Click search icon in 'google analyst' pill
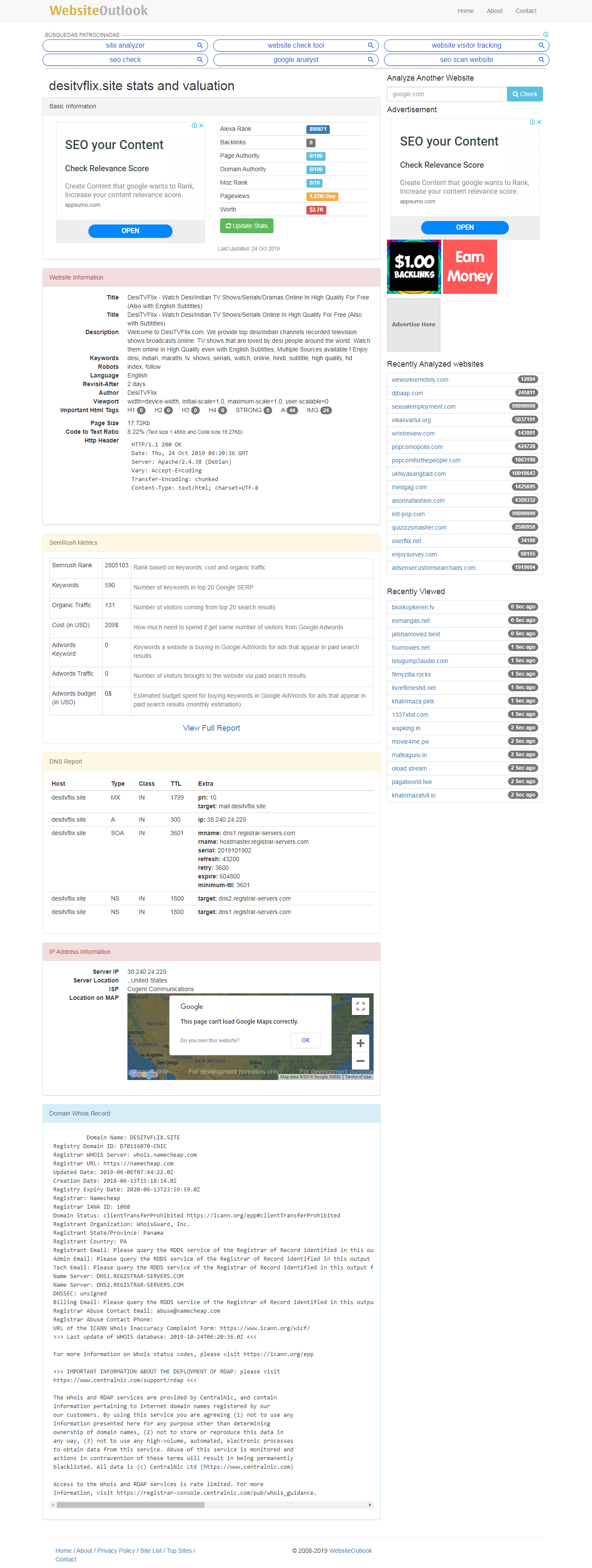Screen dimensions: 592x1568 point(371,60)
